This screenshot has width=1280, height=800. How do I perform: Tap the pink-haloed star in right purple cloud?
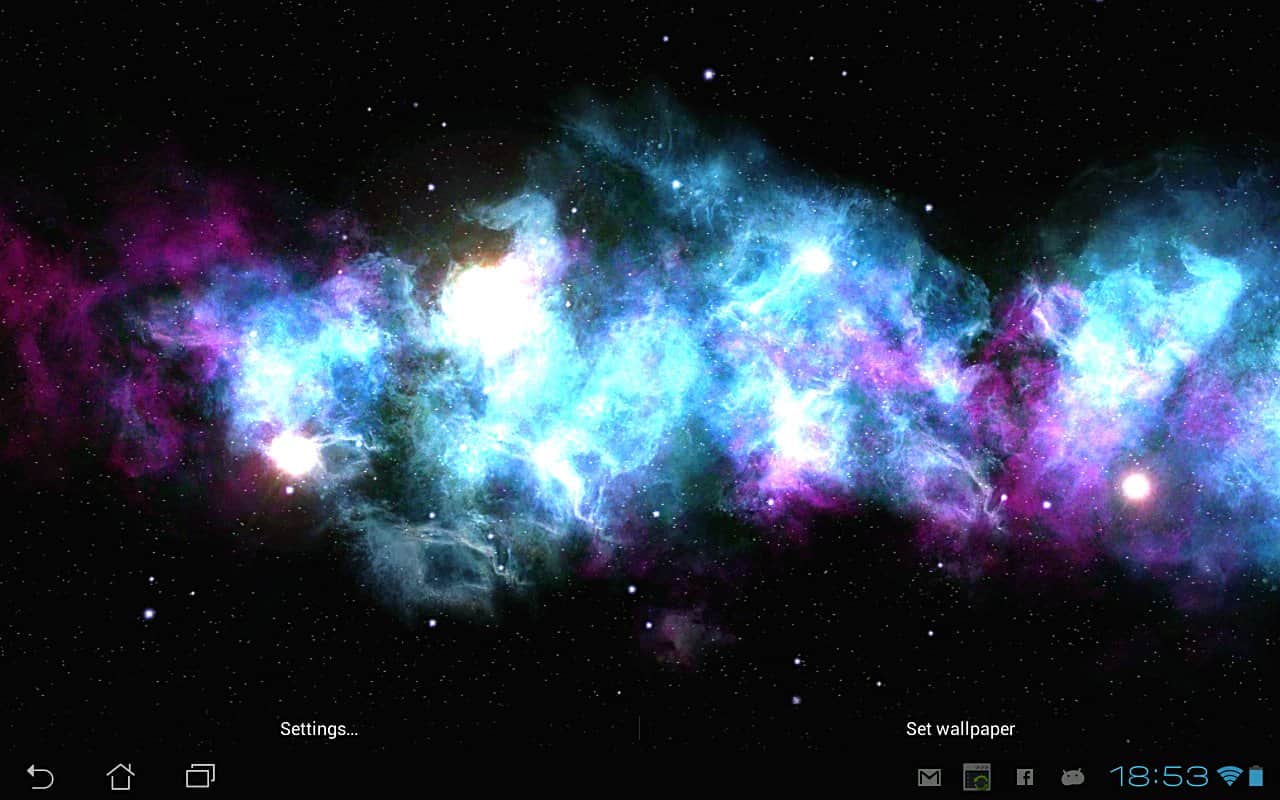pyautogui.click(x=1136, y=487)
